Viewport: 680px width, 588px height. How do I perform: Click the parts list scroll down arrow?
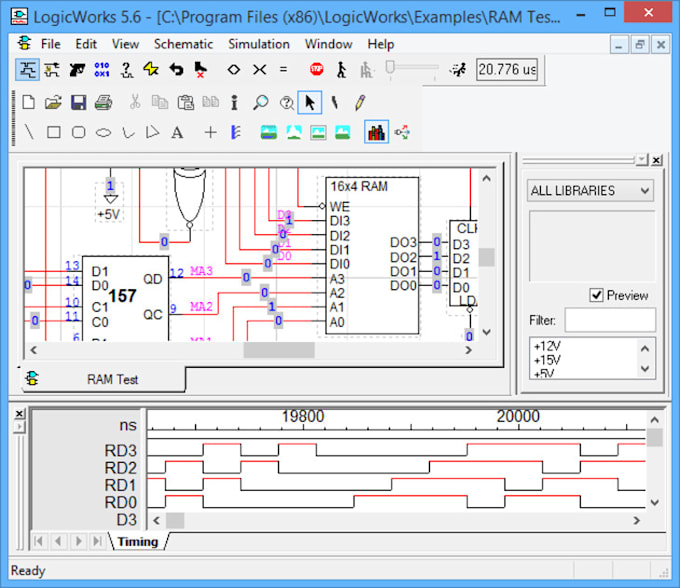(x=645, y=369)
